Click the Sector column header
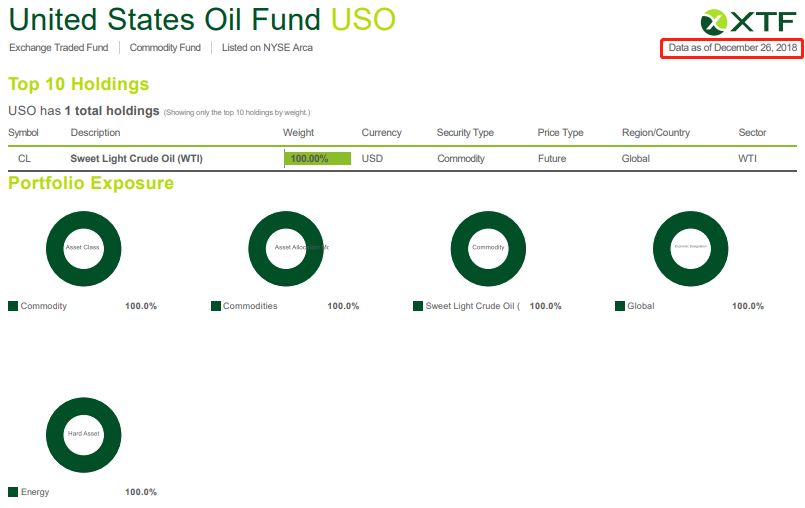The width and height of the screenshot is (805, 508). [x=752, y=133]
